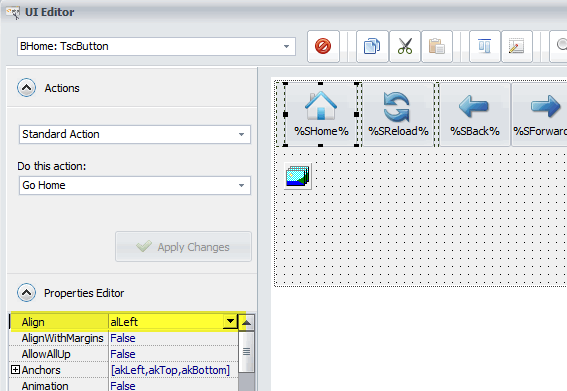567x391 pixels.
Task: Collapse the Properties Editor section
Action: tap(26, 293)
